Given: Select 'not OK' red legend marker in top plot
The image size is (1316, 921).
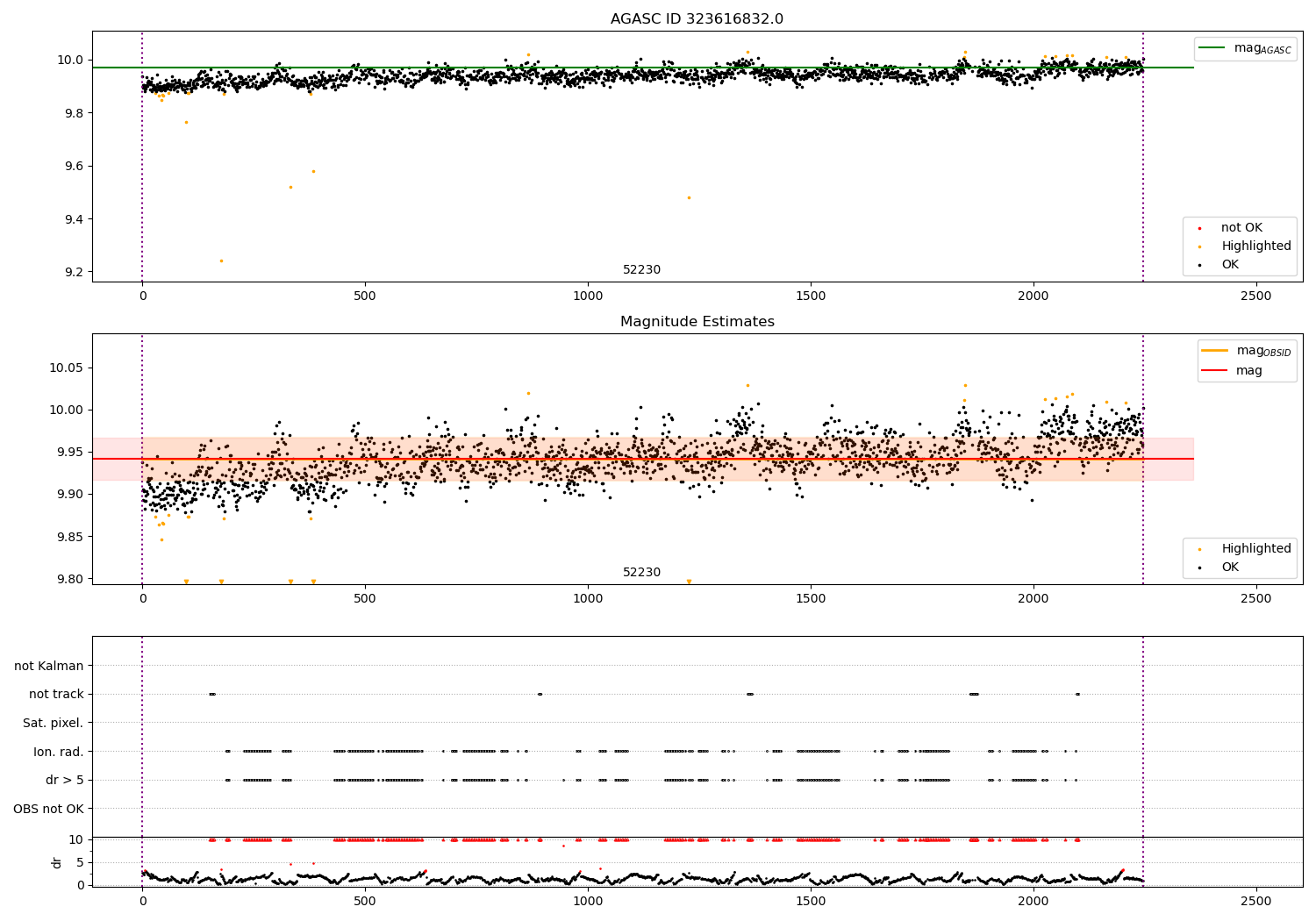Looking at the screenshot, I should point(1202,228).
